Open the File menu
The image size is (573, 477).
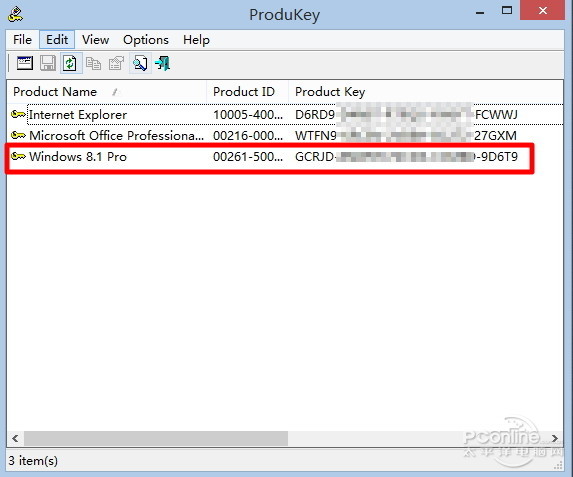coord(22,39)
